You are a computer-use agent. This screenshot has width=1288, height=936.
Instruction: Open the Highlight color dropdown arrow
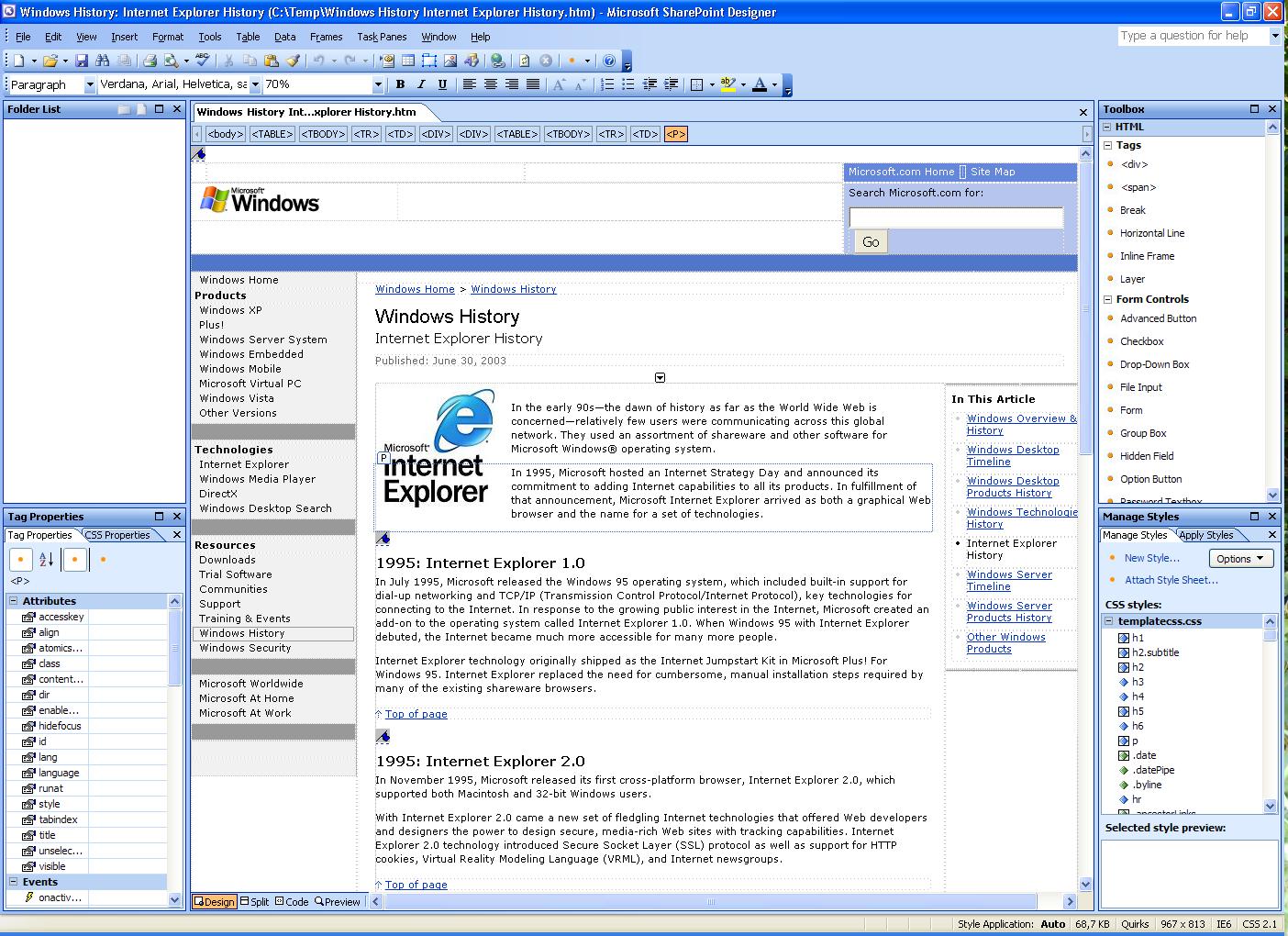[x=742, y=84]
